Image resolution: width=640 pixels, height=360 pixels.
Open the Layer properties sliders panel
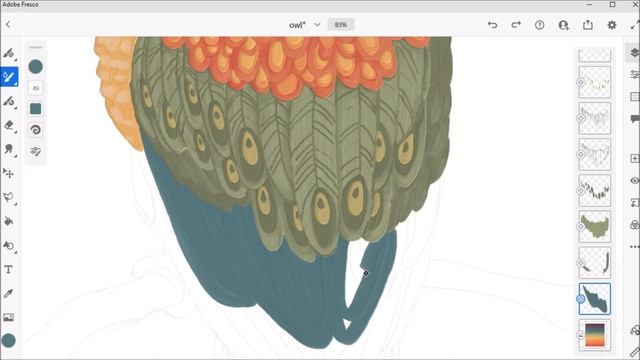point(634,75)
